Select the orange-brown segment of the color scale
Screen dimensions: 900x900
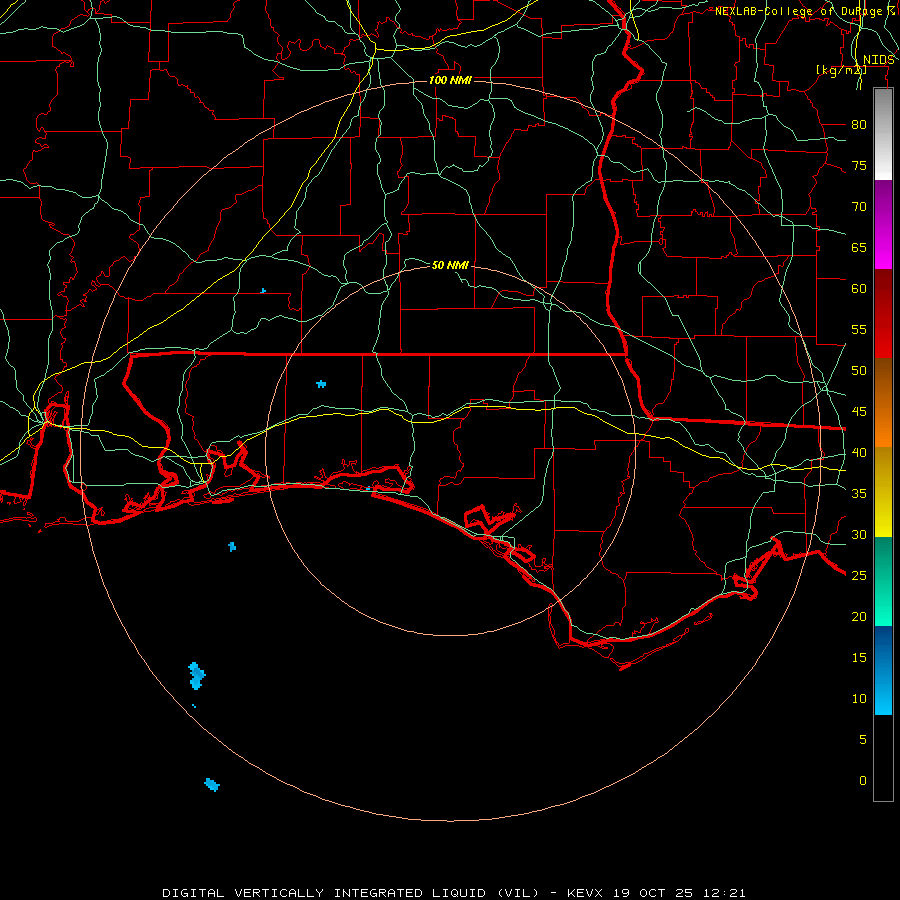883,403
